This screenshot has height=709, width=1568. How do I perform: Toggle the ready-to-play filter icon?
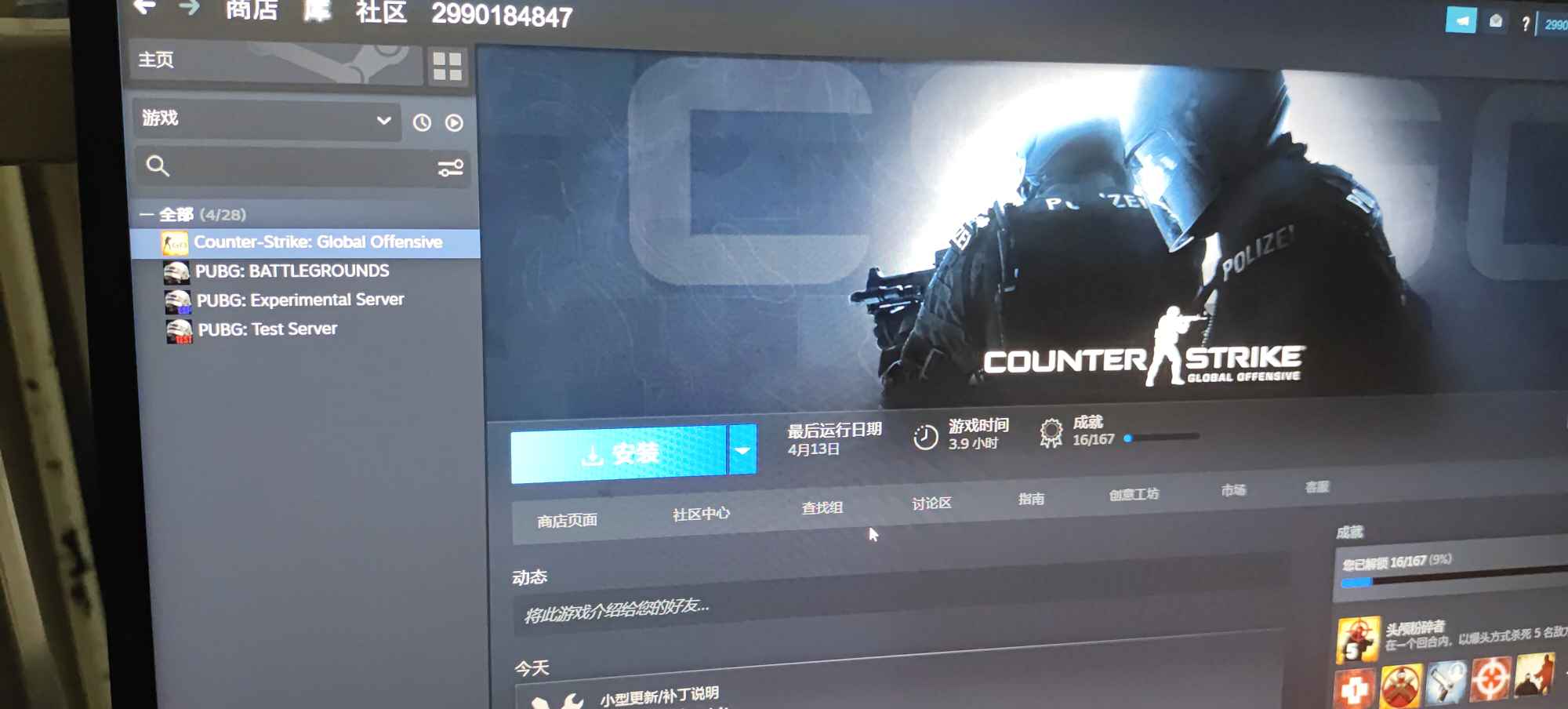[x=454, y=123]
